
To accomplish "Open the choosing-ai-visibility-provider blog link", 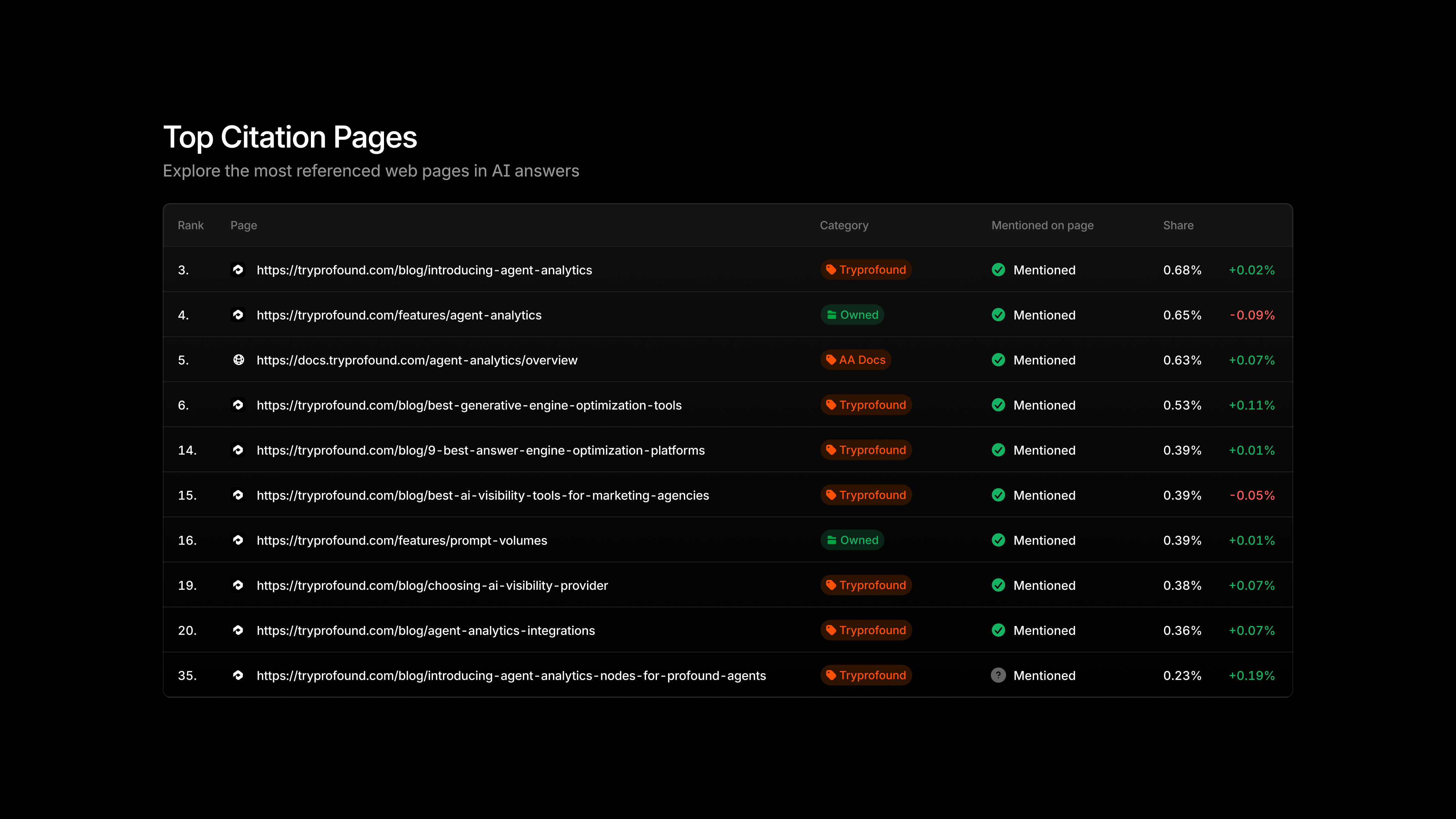I will (x=432, y=586).
